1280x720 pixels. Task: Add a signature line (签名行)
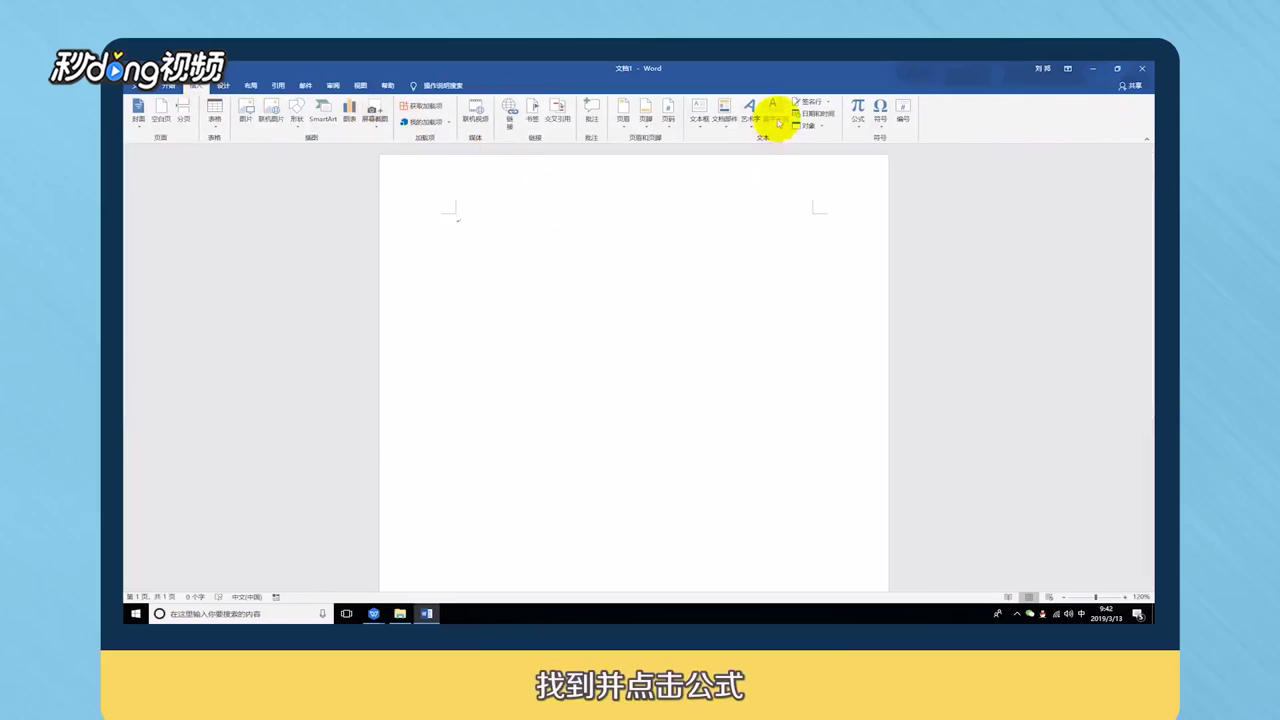[810, 102]
